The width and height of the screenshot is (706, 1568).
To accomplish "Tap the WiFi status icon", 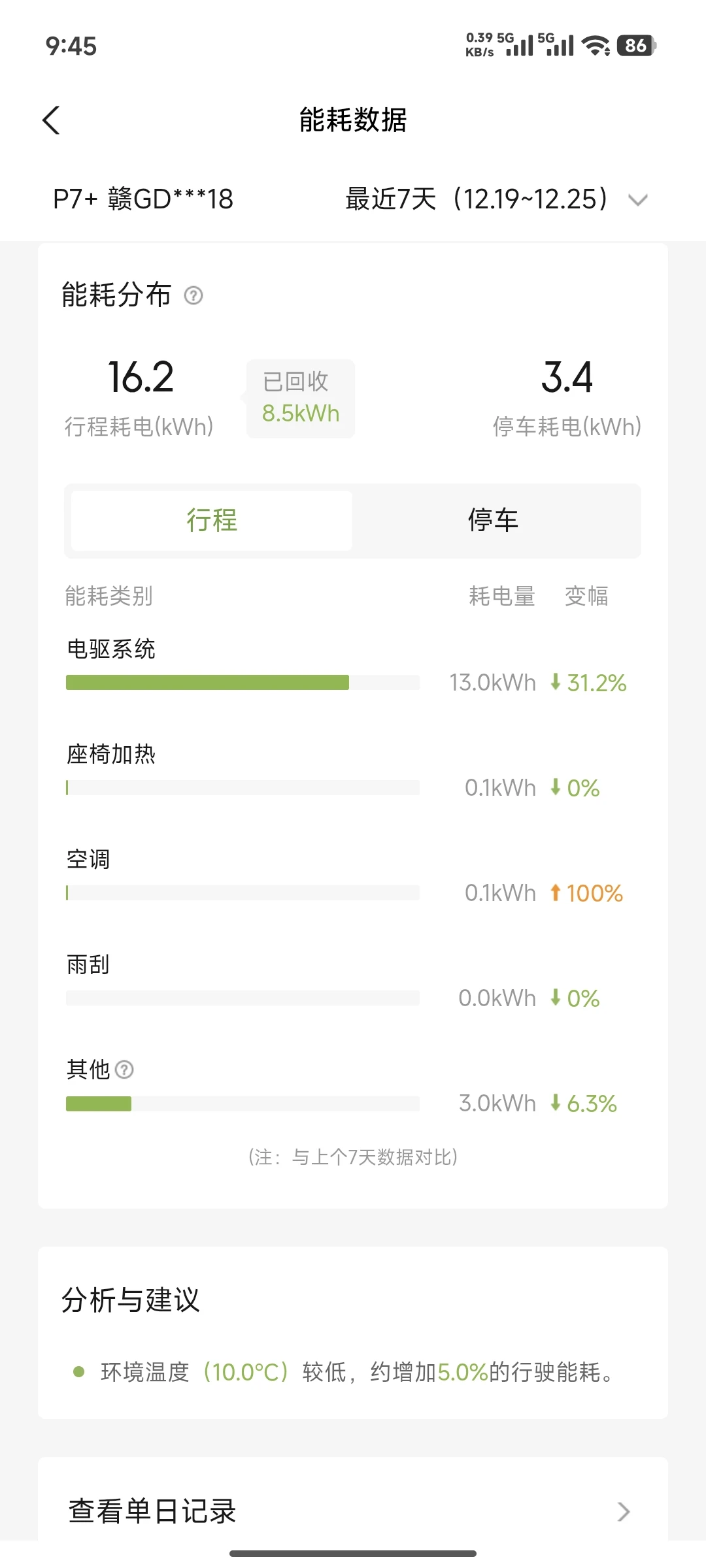I will click(x=596, y=46).
